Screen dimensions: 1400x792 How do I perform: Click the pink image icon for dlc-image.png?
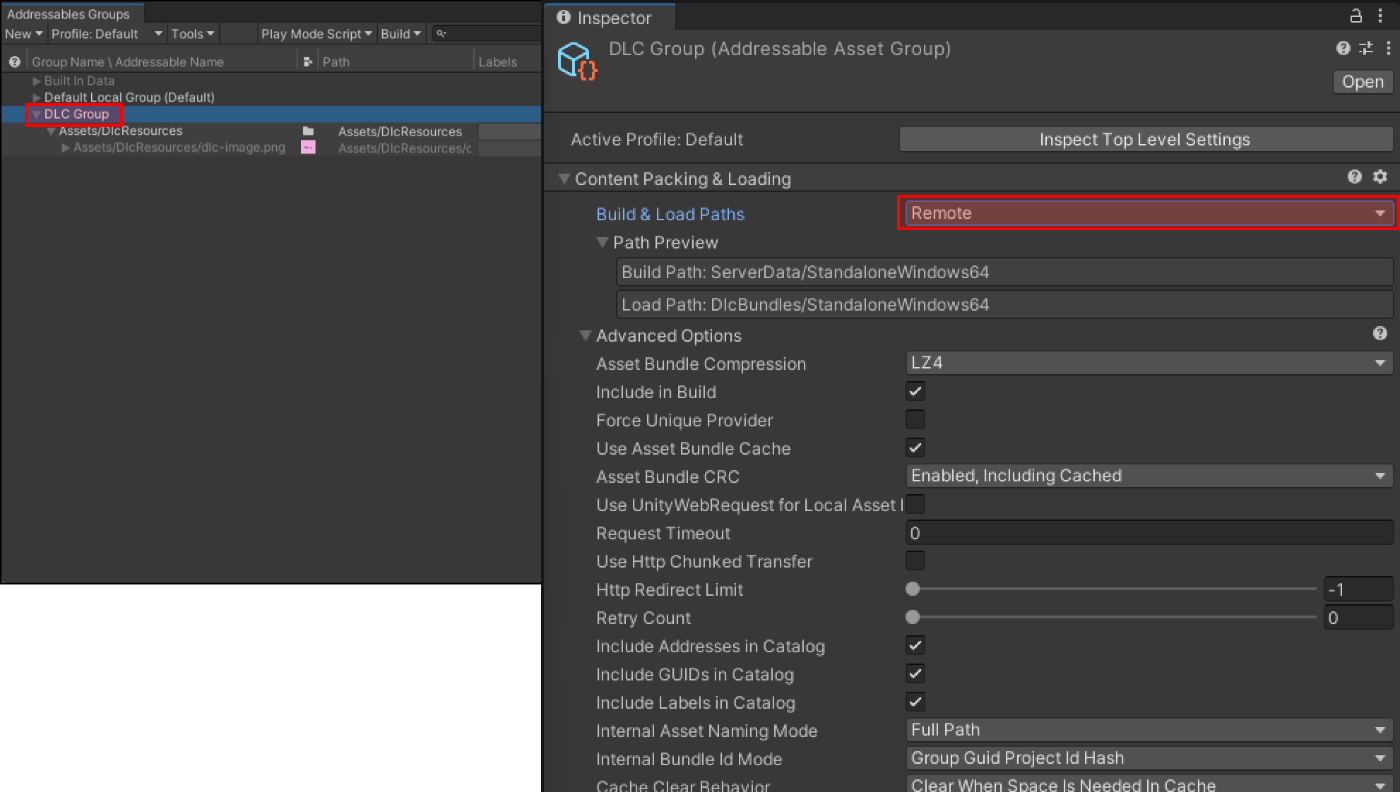[x=308, y=148]
